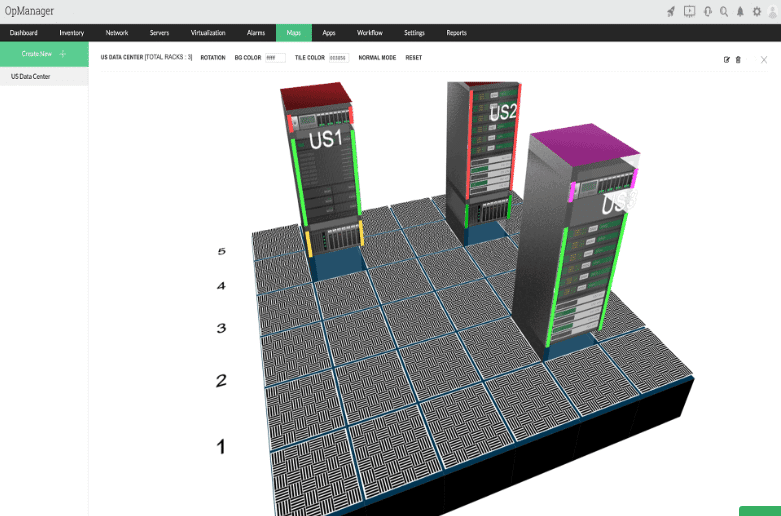Image resolution: width=781 pixels, height=516 pixels.
Task: Click the BG COLOR value field
Action: 275,58
